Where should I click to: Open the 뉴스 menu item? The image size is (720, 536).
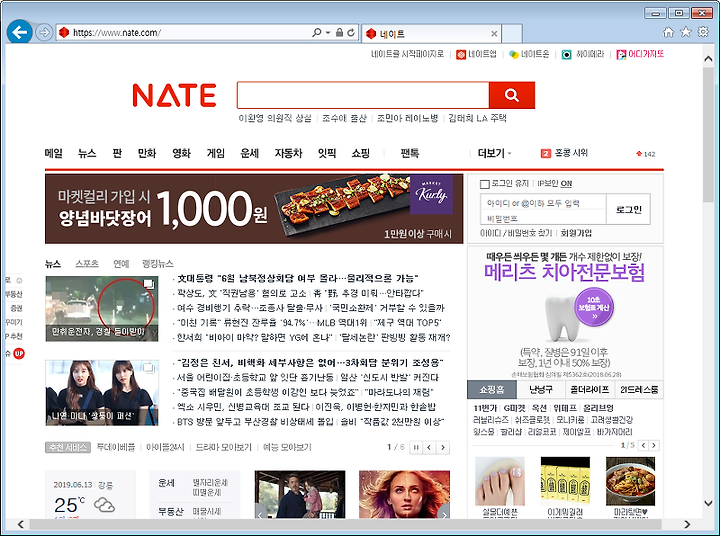pyautogui.click(x=87, y=153)
